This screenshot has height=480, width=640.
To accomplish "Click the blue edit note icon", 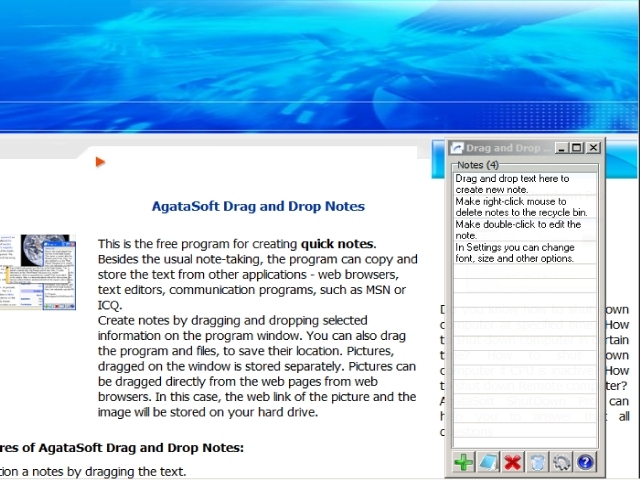I will click(488, 462).
